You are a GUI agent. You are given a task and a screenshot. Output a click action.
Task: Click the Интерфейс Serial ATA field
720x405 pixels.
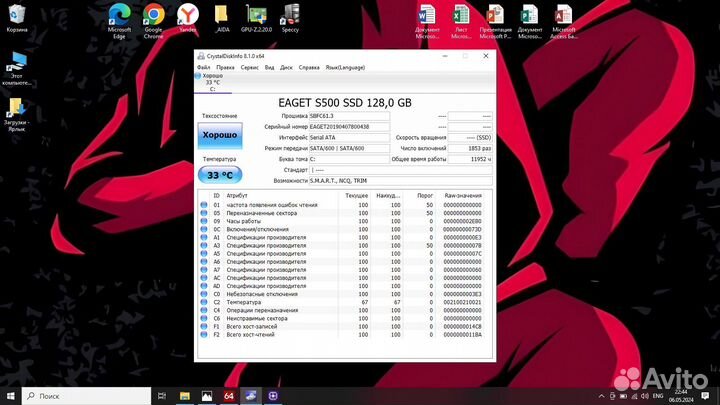pos(349,138)
